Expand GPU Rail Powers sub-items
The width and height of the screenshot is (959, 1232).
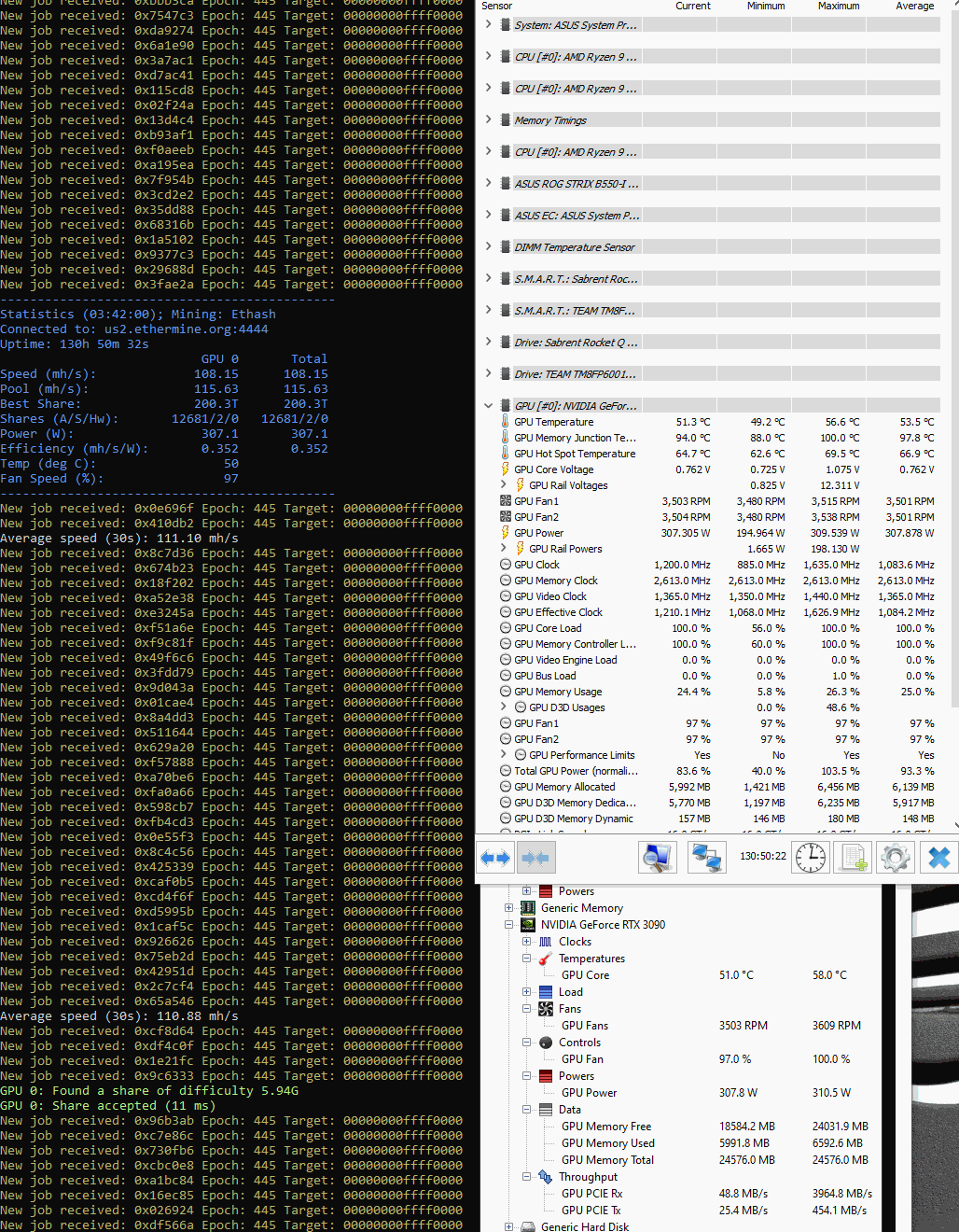point(505,548)
